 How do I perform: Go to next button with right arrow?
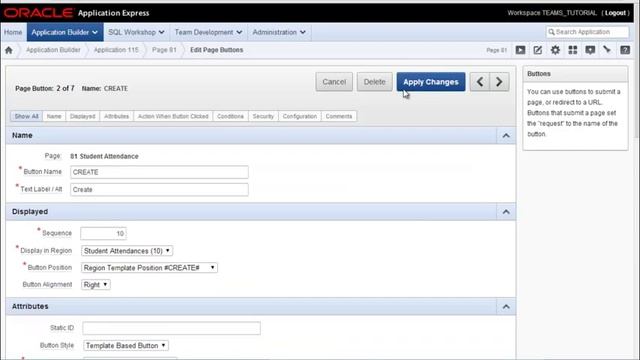click(499, 82)
